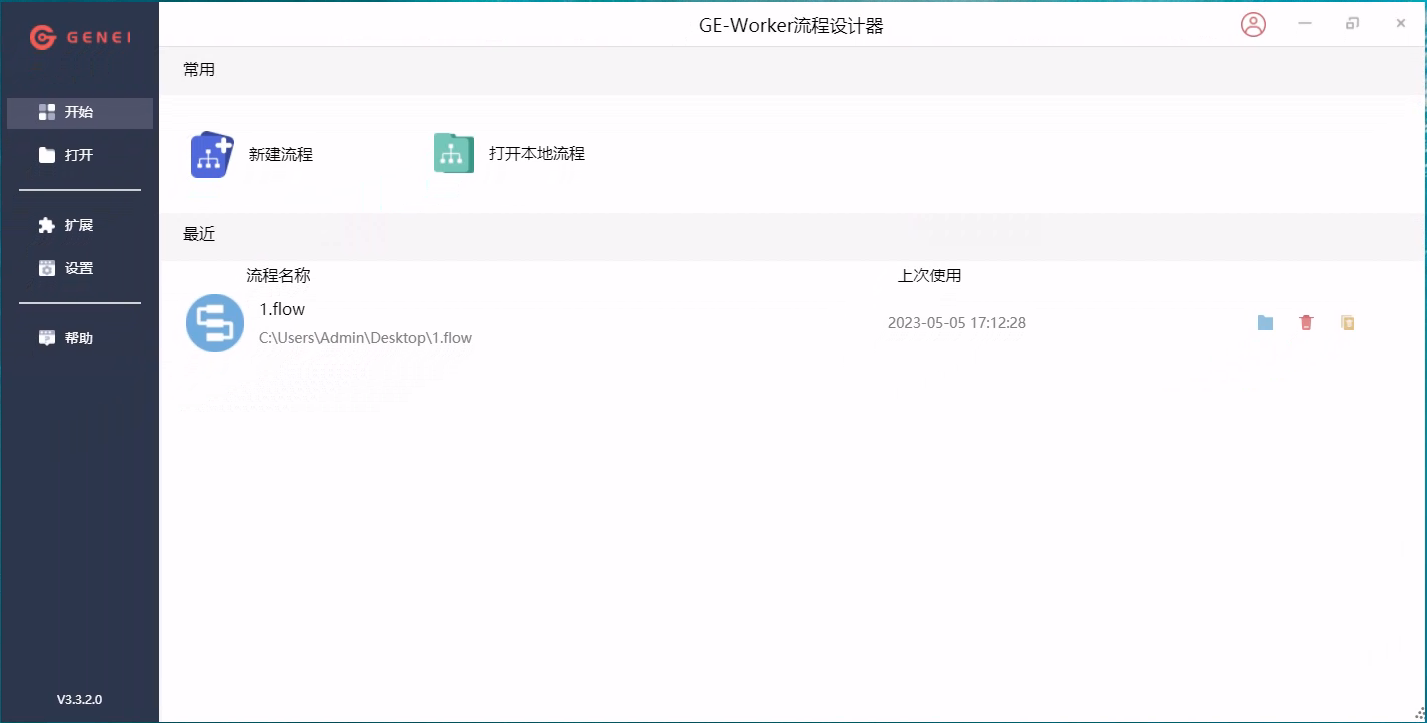Open the 开始 start section
The height and width of the screenshot is (723, 1427).
[x=80, y=113]
